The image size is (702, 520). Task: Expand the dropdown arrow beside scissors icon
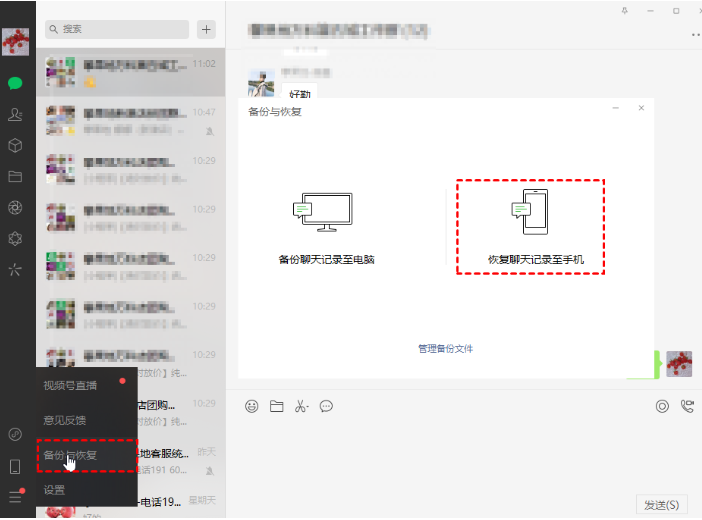click(308, 407)
